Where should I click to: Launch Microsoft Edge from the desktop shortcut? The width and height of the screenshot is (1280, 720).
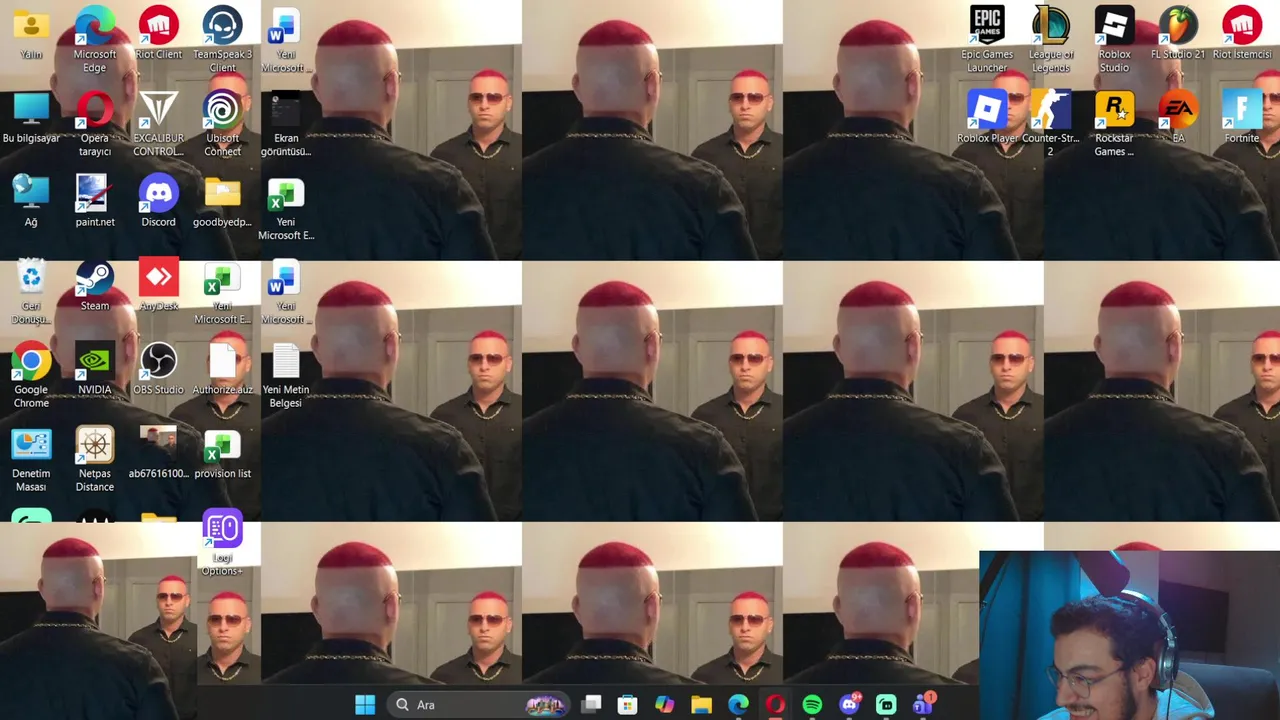click(x=95, y=40)
